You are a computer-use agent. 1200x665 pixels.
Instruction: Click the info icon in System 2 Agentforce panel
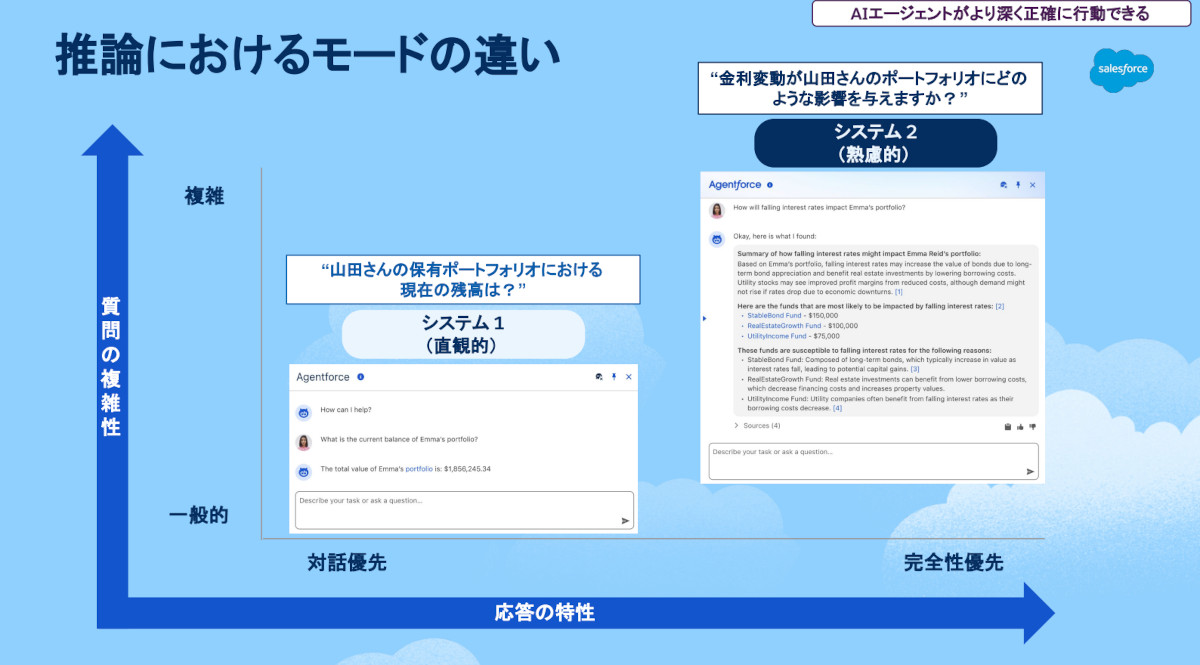click(x=769, y=185)
